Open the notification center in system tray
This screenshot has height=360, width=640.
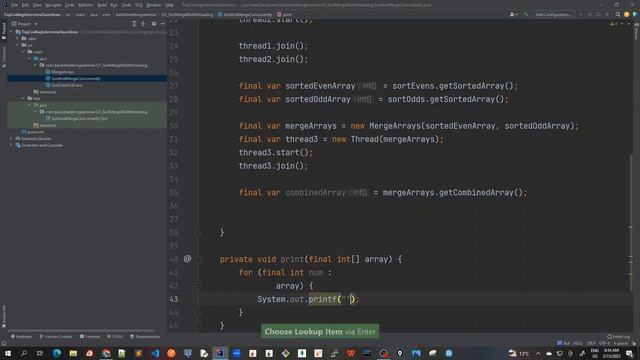[629, 353]
